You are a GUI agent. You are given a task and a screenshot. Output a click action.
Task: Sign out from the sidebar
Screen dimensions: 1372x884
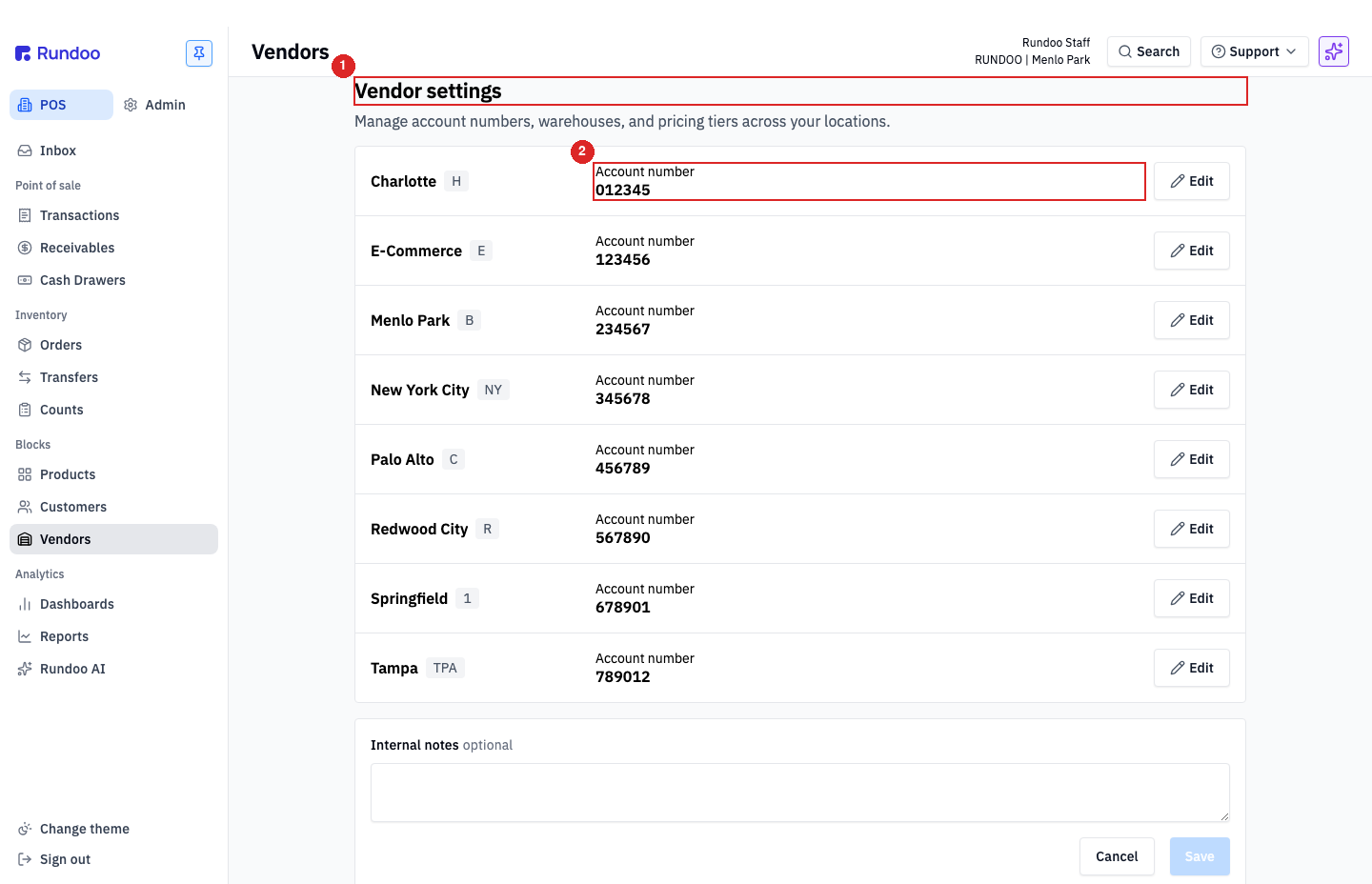[54, 859]
